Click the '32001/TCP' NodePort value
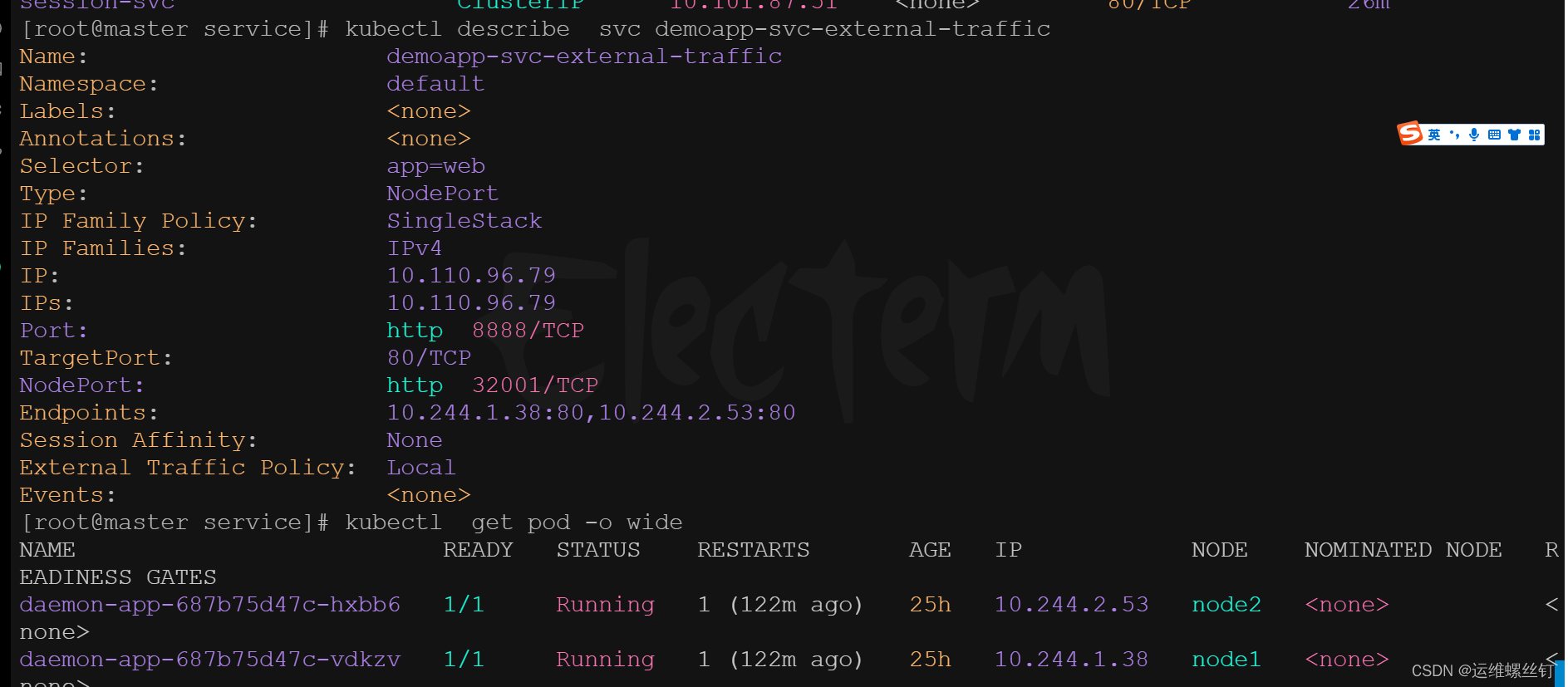 tap(535, 385)
